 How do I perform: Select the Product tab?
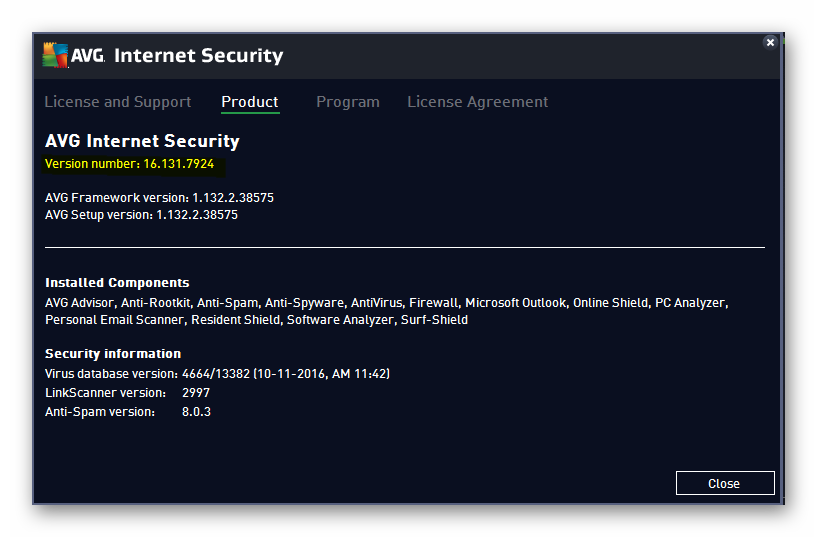(250, 102)
